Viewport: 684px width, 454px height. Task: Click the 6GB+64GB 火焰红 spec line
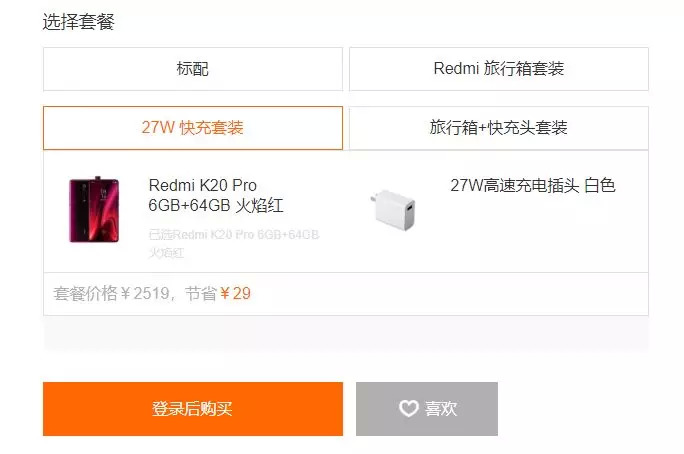[x=216, y=205]
